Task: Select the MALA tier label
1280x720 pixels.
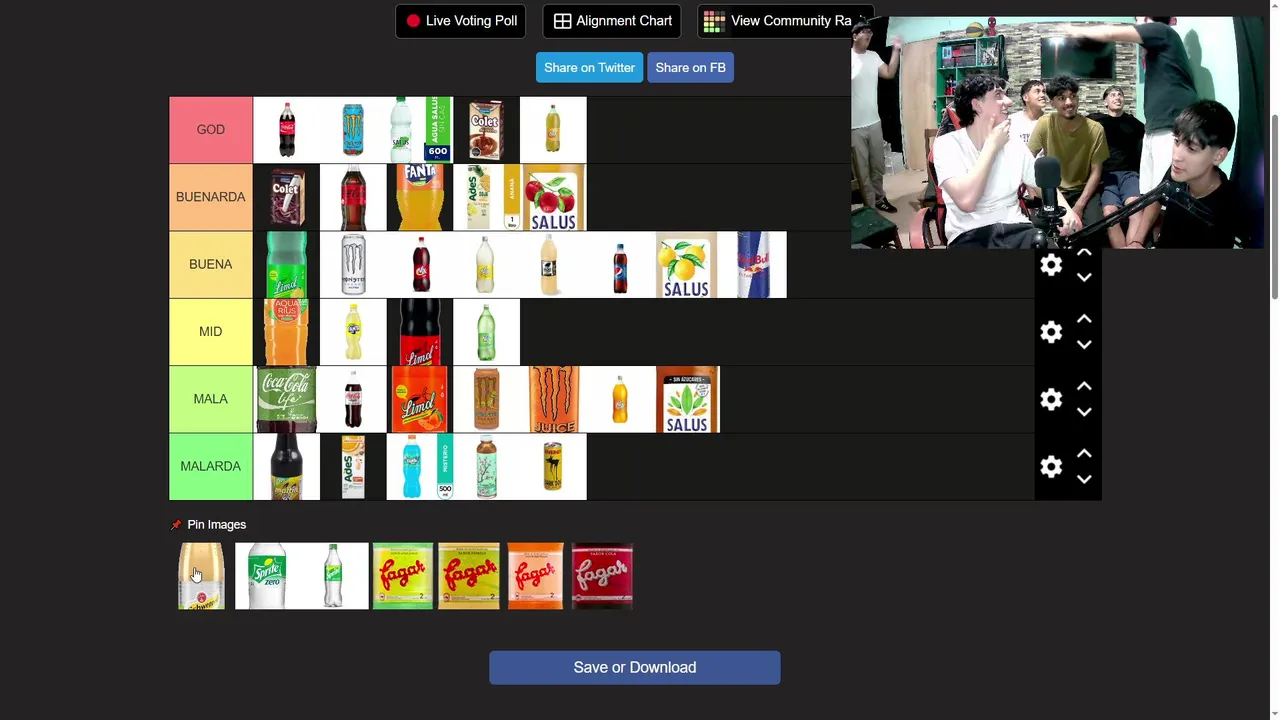Action: click(x=211, y=399)
